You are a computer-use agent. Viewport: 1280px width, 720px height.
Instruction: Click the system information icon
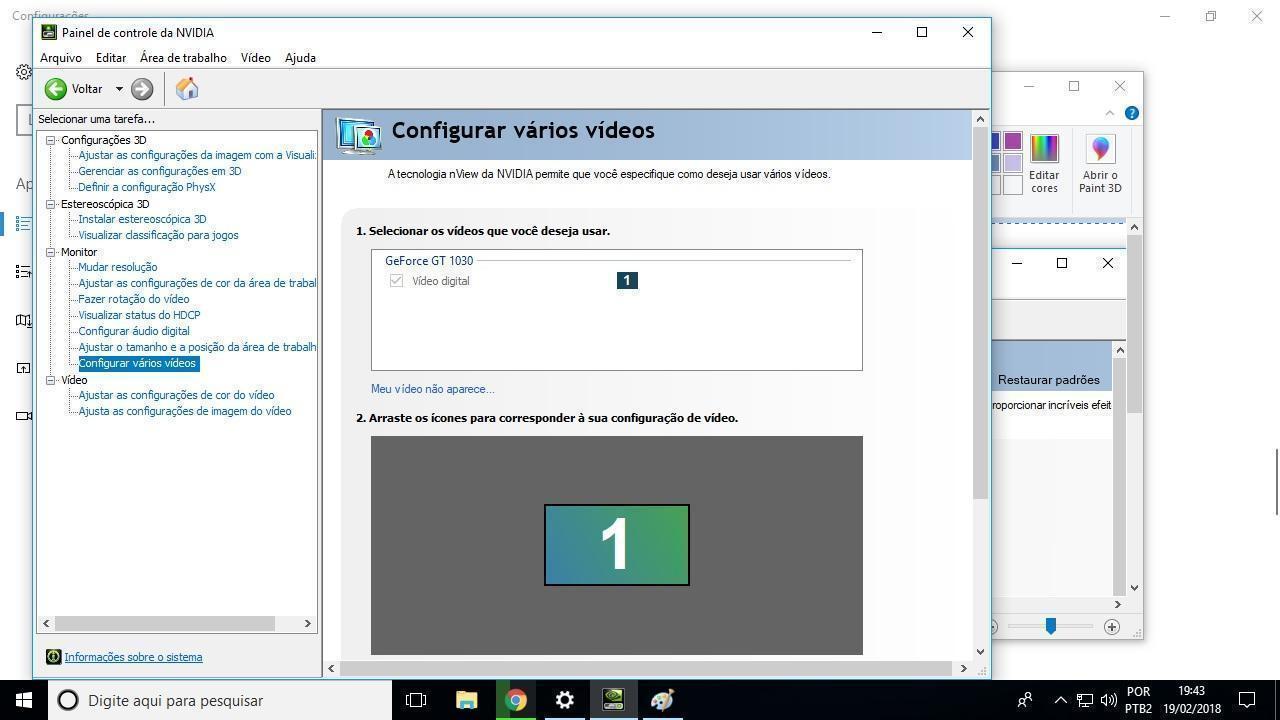click(54, 657)
